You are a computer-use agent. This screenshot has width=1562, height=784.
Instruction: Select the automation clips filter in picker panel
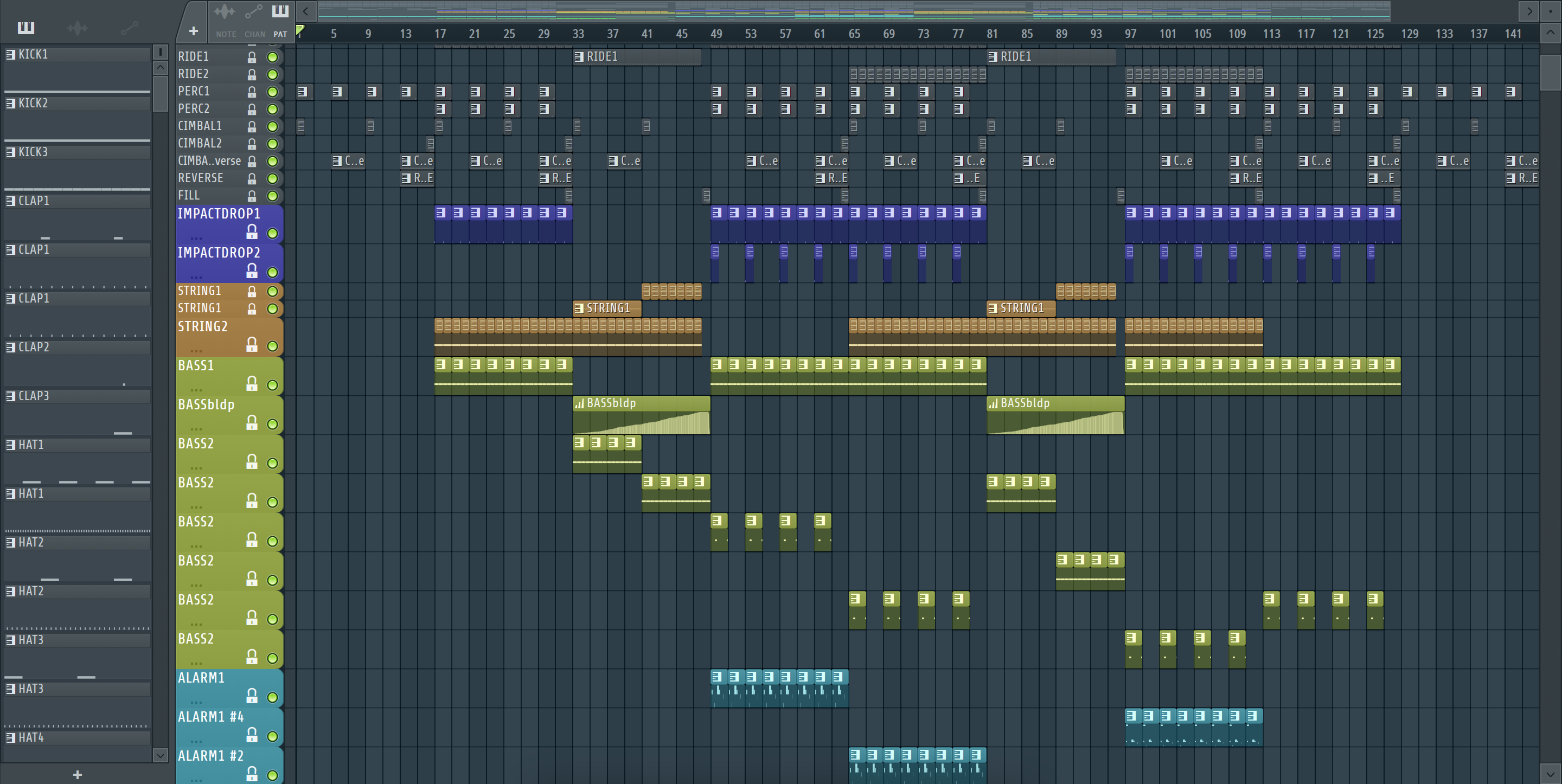click(129, 27)
